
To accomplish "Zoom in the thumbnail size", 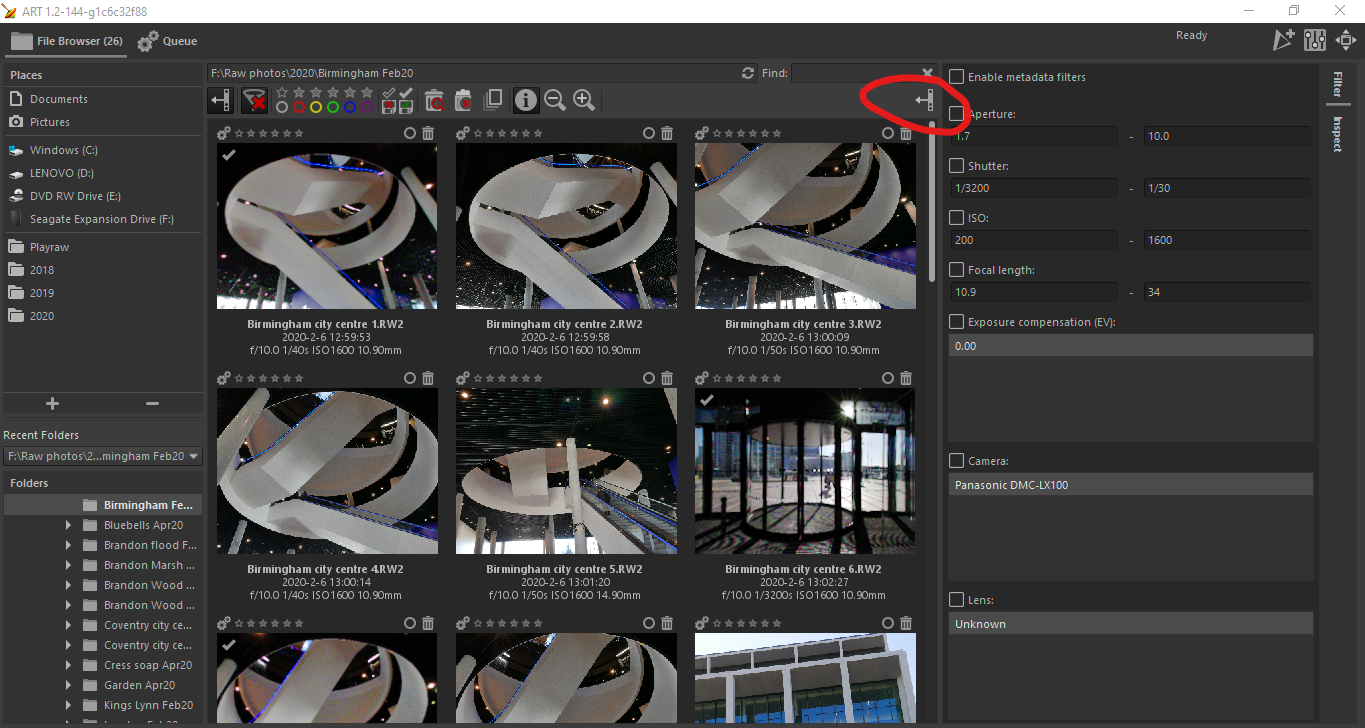I will pos(584,100).
